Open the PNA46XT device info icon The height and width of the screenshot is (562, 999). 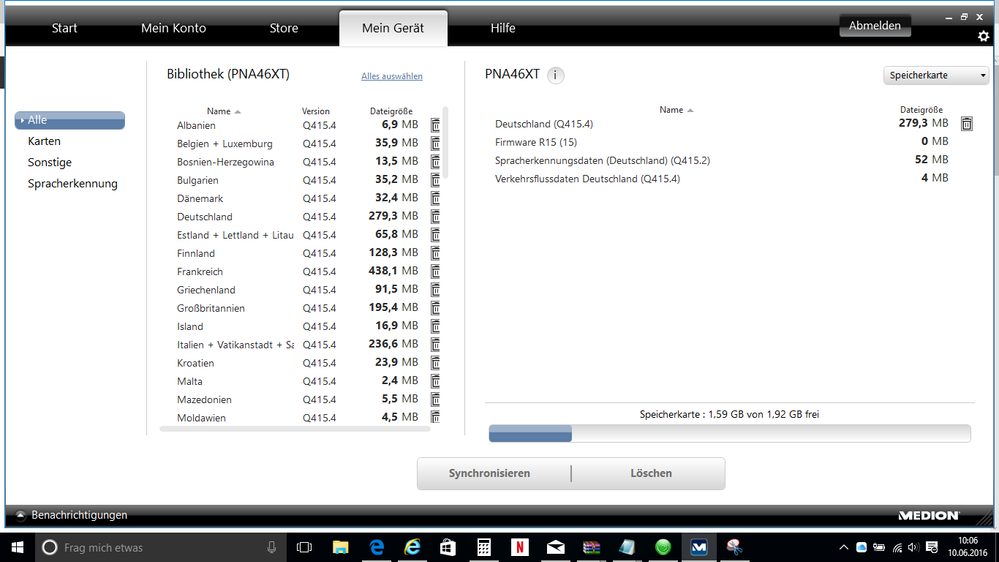556,75
